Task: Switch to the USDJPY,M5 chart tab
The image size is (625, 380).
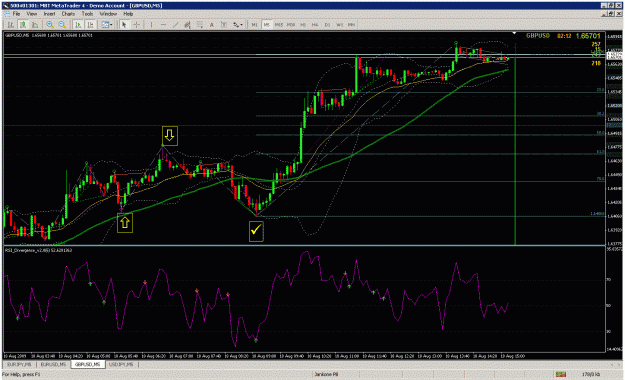Action: (121, 364)
